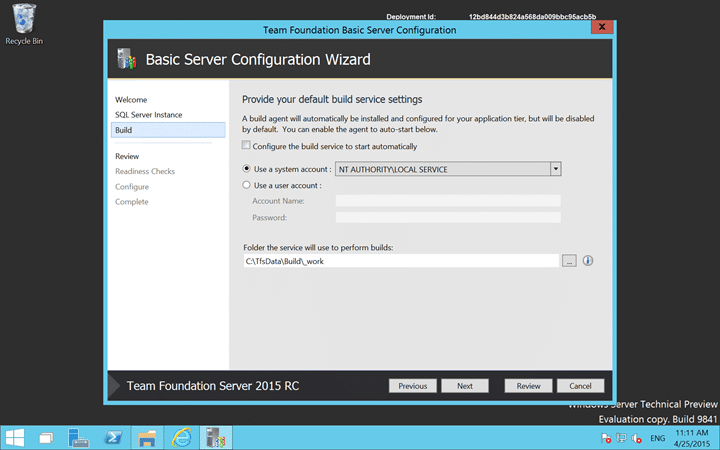Screen dimensions: 720x450
Task: Click the wizard server icon in the header
Action: click(127, 59)
